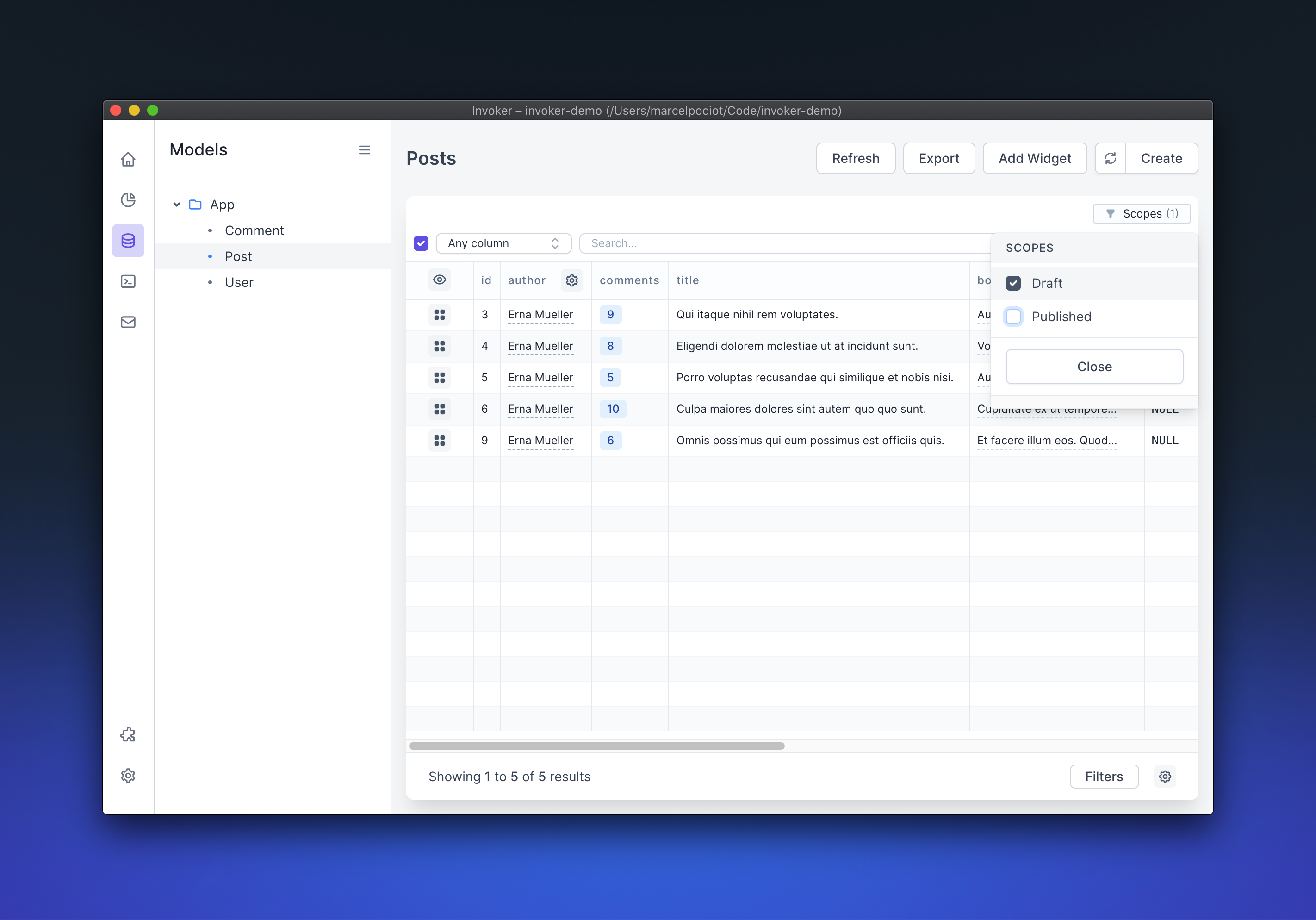
Task: Click the comments column header
Action: coord(629,280)
